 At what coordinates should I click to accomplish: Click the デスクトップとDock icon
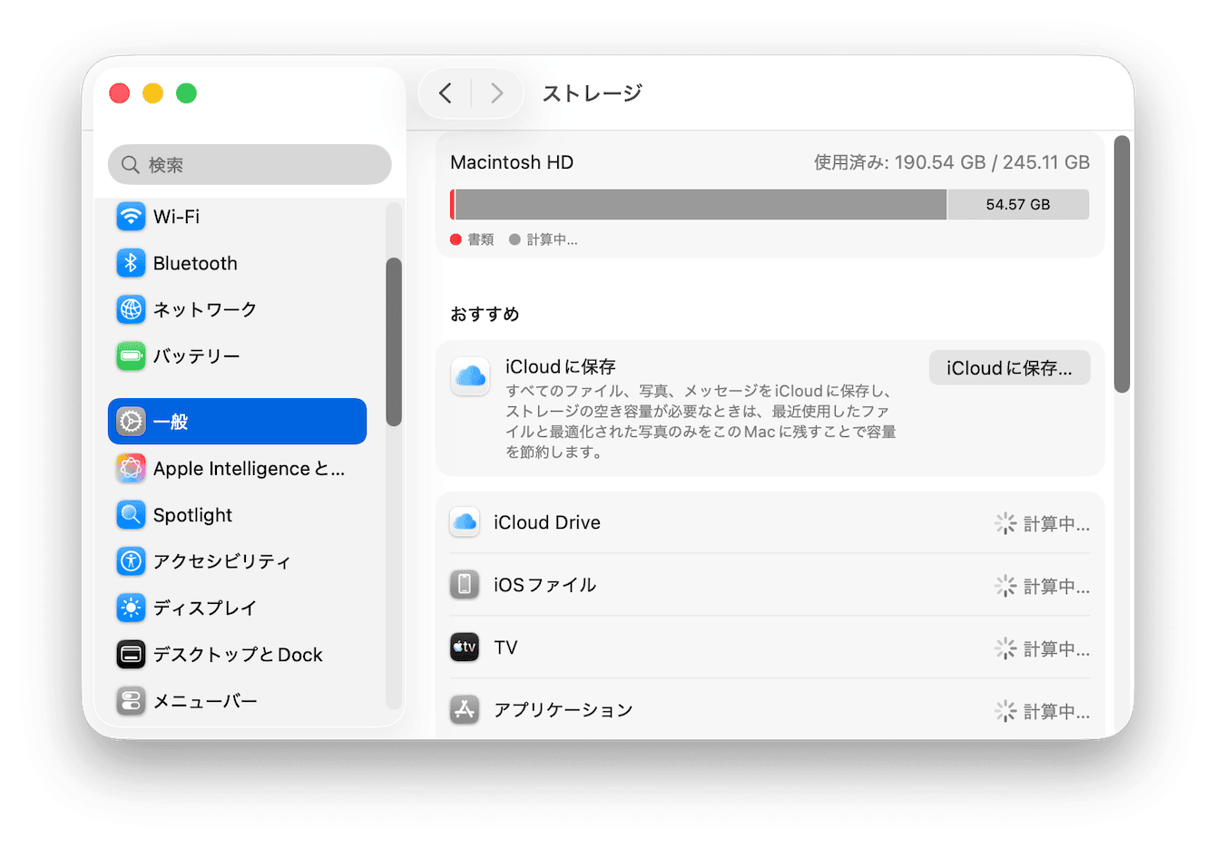click(131, 655)
